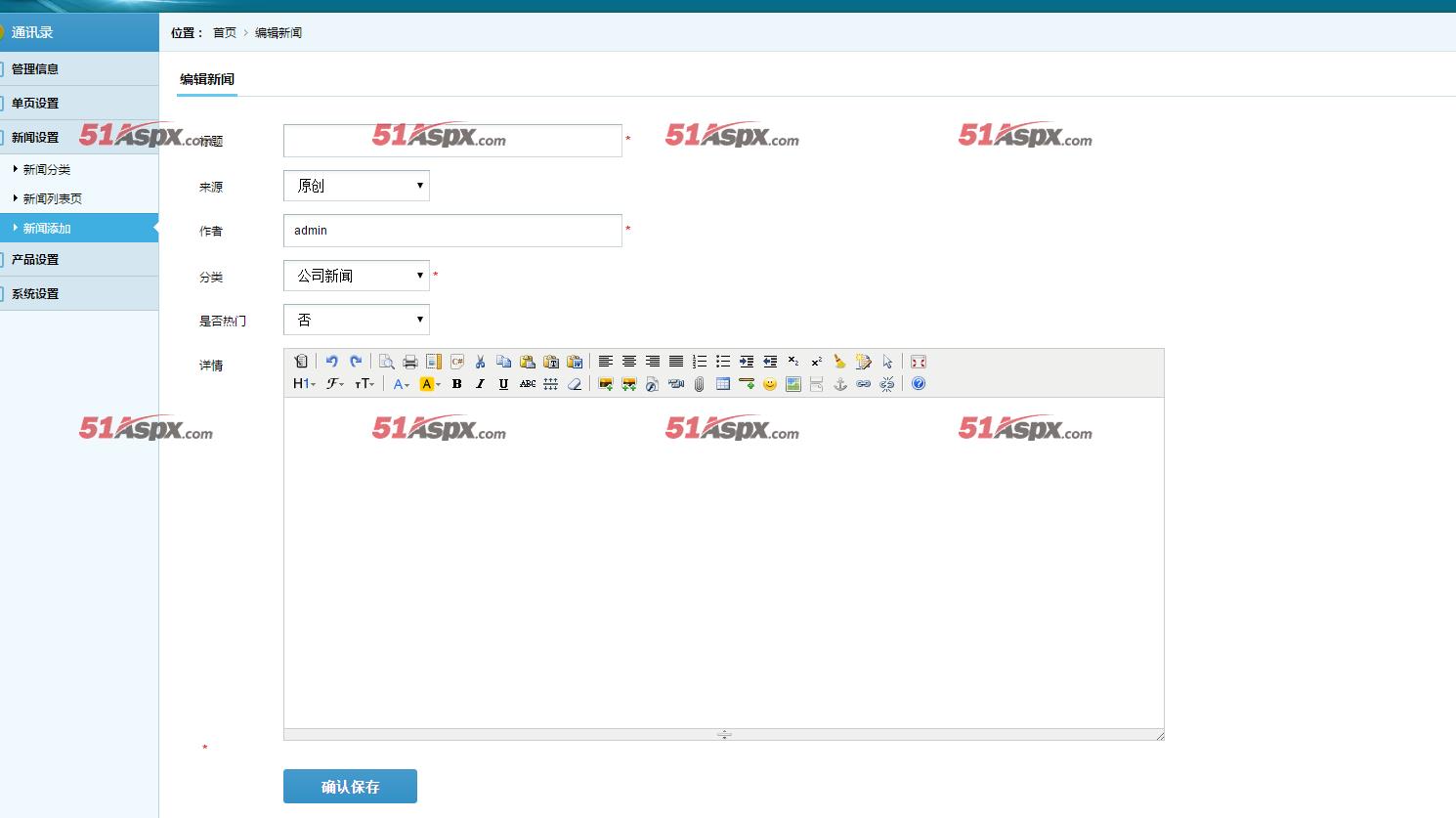Insert a template via the template icon

(x=434, y=362)
